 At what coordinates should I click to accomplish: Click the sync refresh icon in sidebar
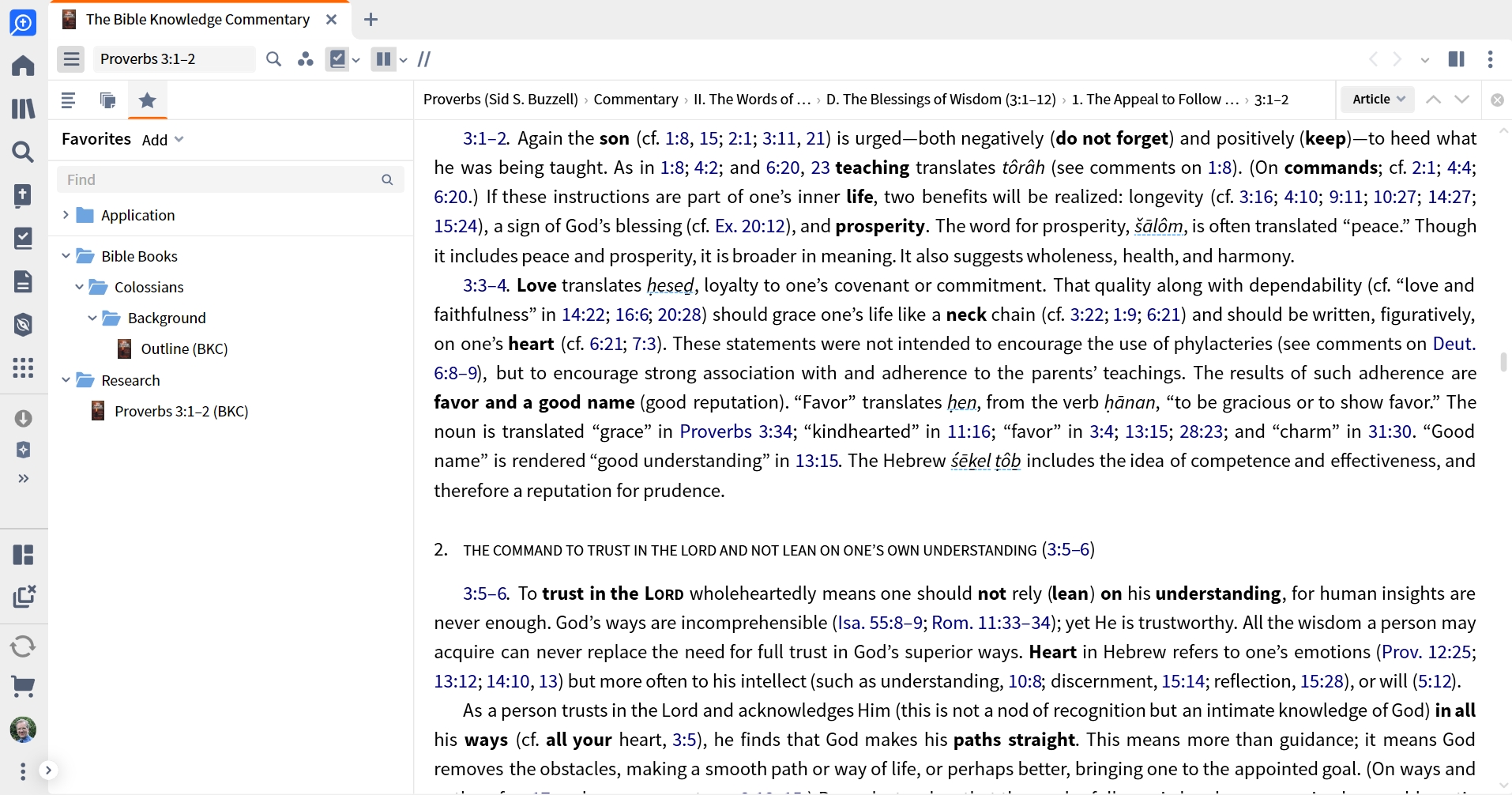click(x=23, y=646)
